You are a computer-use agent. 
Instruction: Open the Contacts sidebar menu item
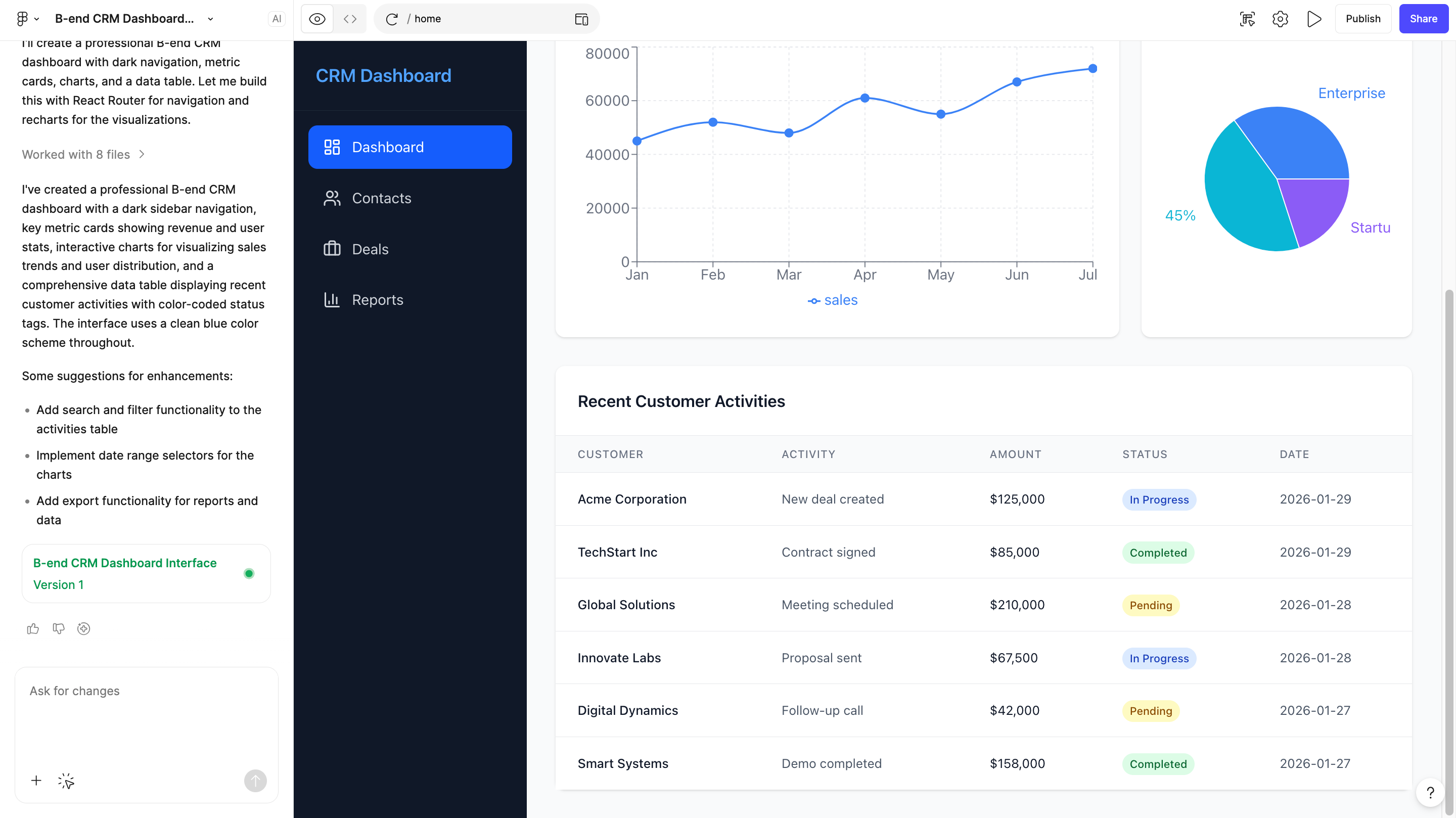click(382, 198)
